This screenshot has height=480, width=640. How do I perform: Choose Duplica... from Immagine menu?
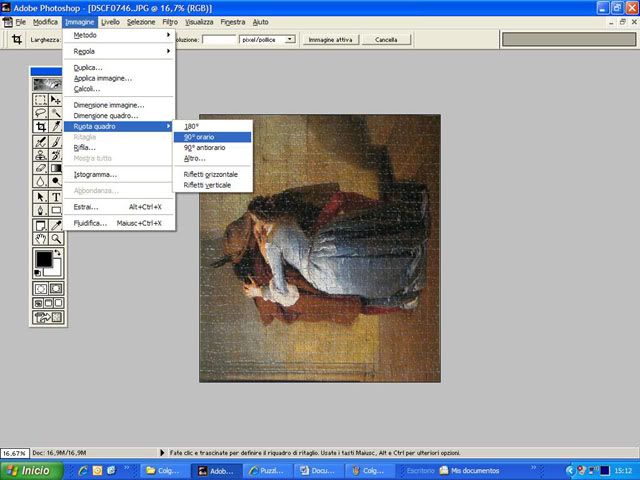tap(120, 68)
